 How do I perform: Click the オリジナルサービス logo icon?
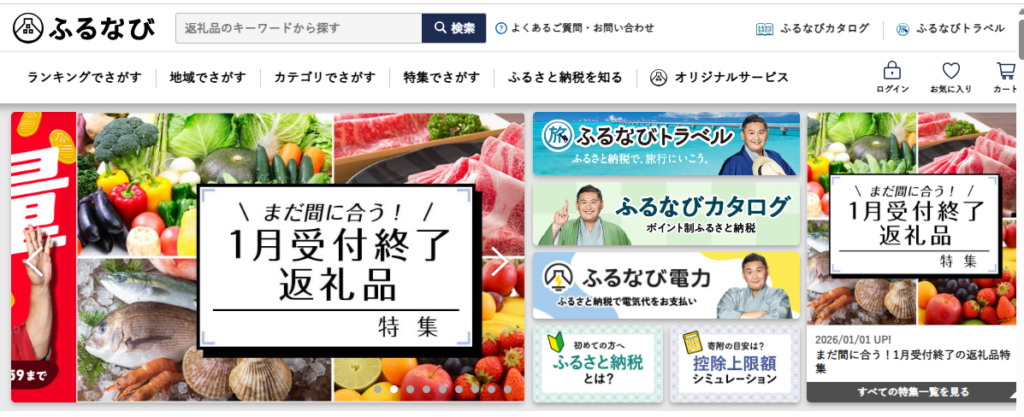(x=658, y=78)
